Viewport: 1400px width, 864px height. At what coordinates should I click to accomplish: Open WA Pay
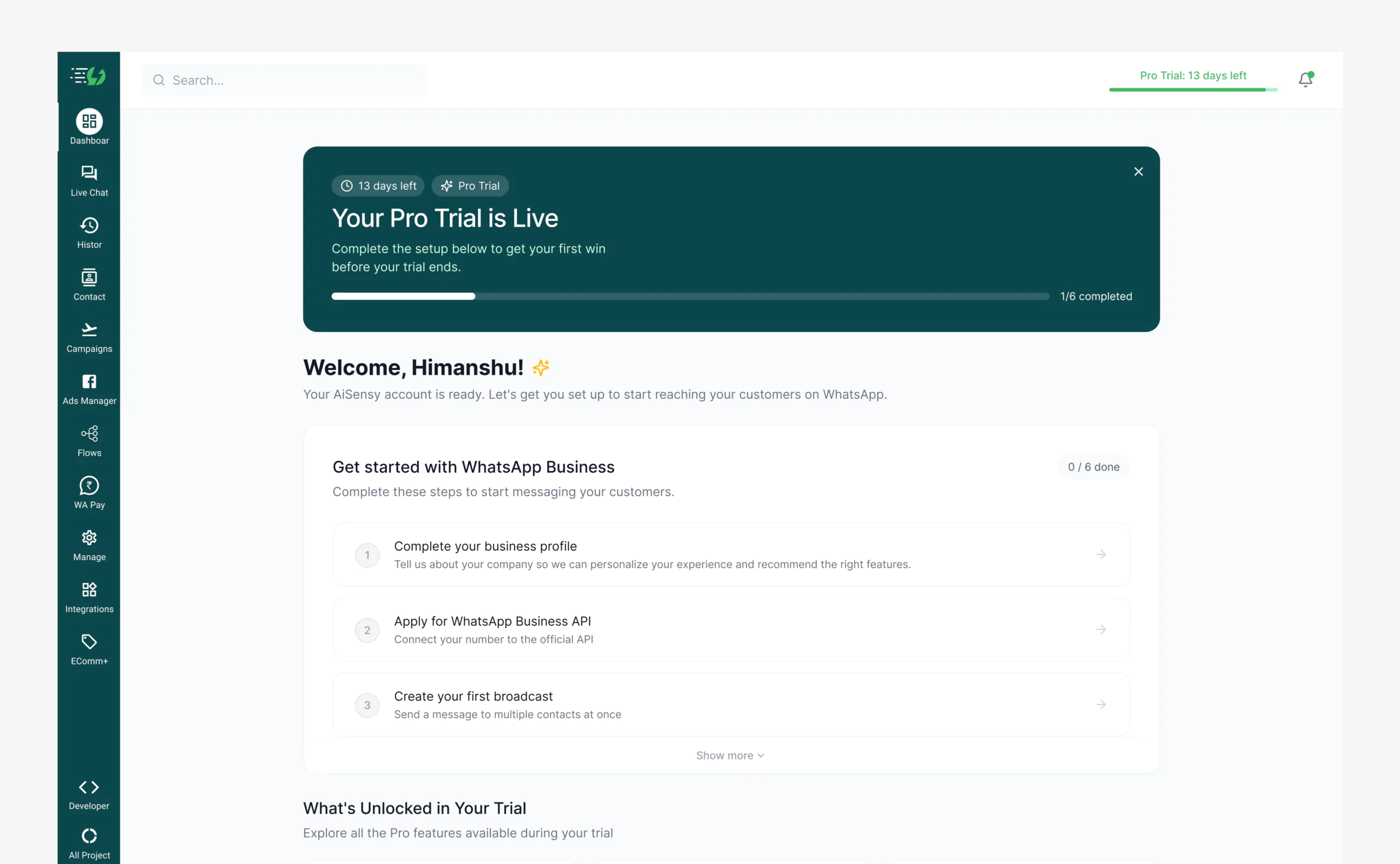point(89,492)
